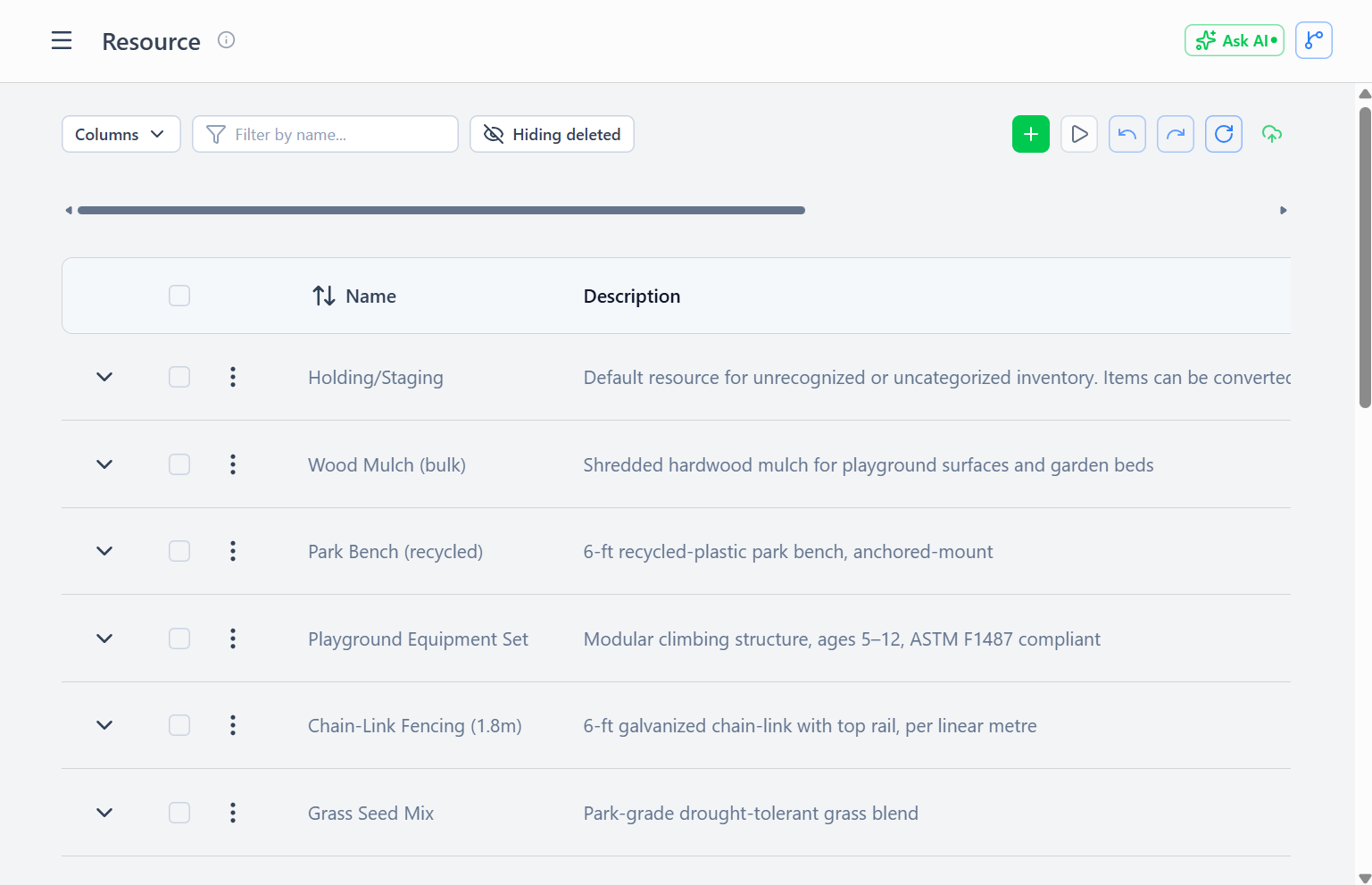Open Wood Mulch (bulk) row actions menu
The height and width of the screenshot is (885, 1372).
click(x=233, y=464)
